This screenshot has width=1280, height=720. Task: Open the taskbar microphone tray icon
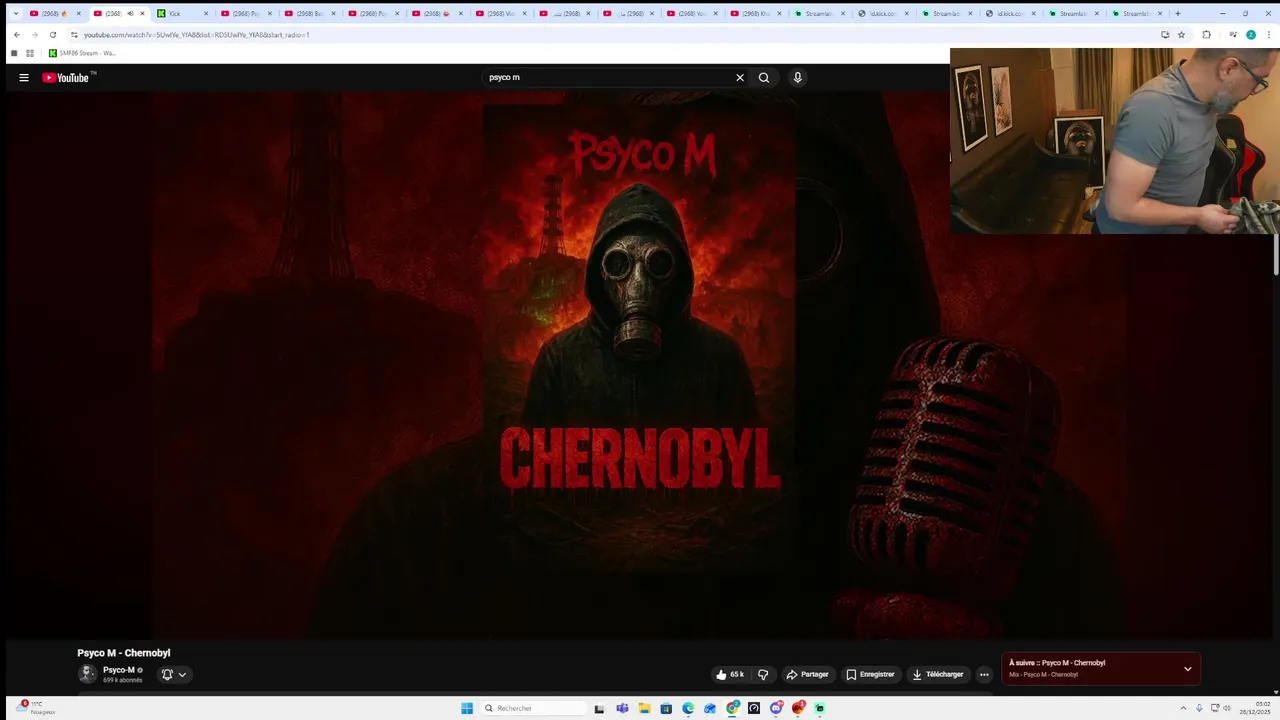click(1199, 708)
